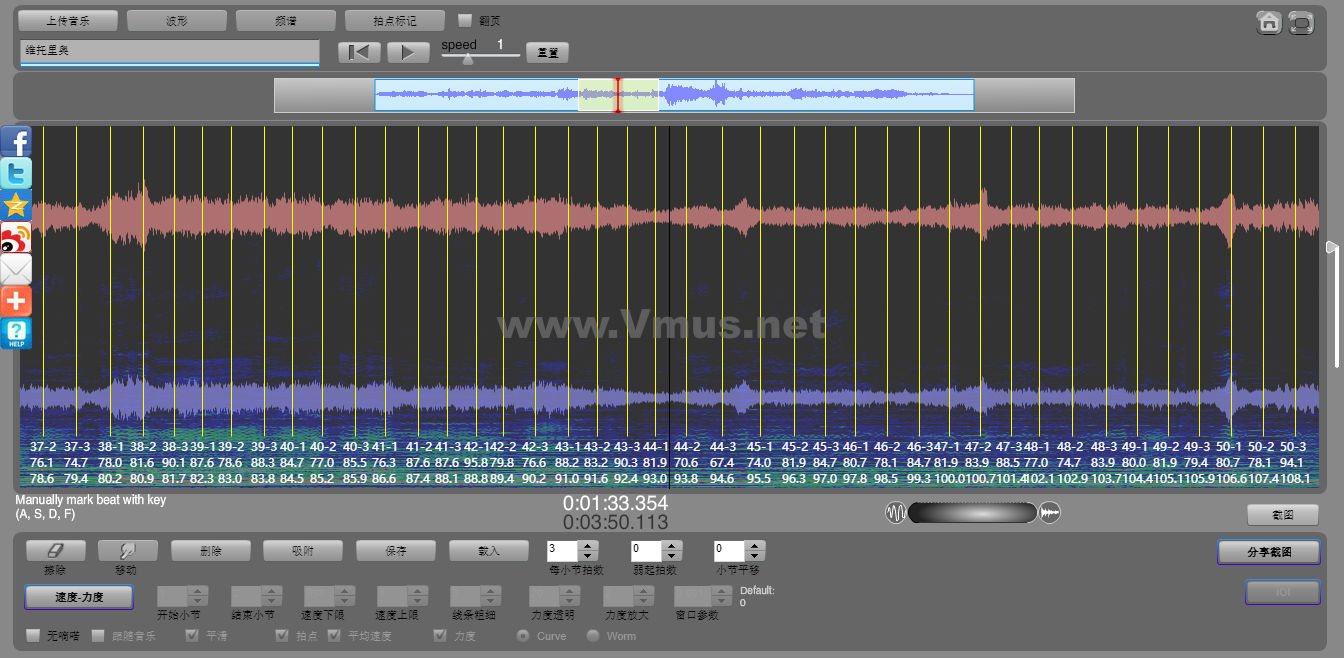This screenshot has width=1344, height=658.
Task: Increase the 小节平移 stepper value
Action: click(755, 546)
